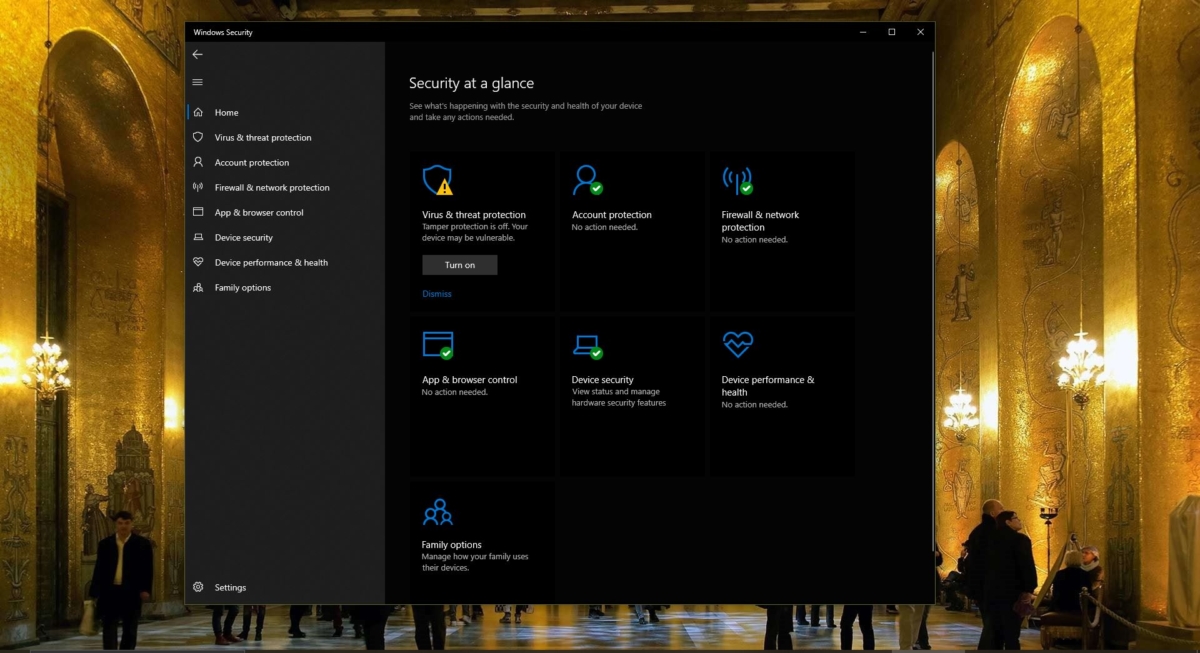Open the Settings gear at bottom left

pos(200,587)
